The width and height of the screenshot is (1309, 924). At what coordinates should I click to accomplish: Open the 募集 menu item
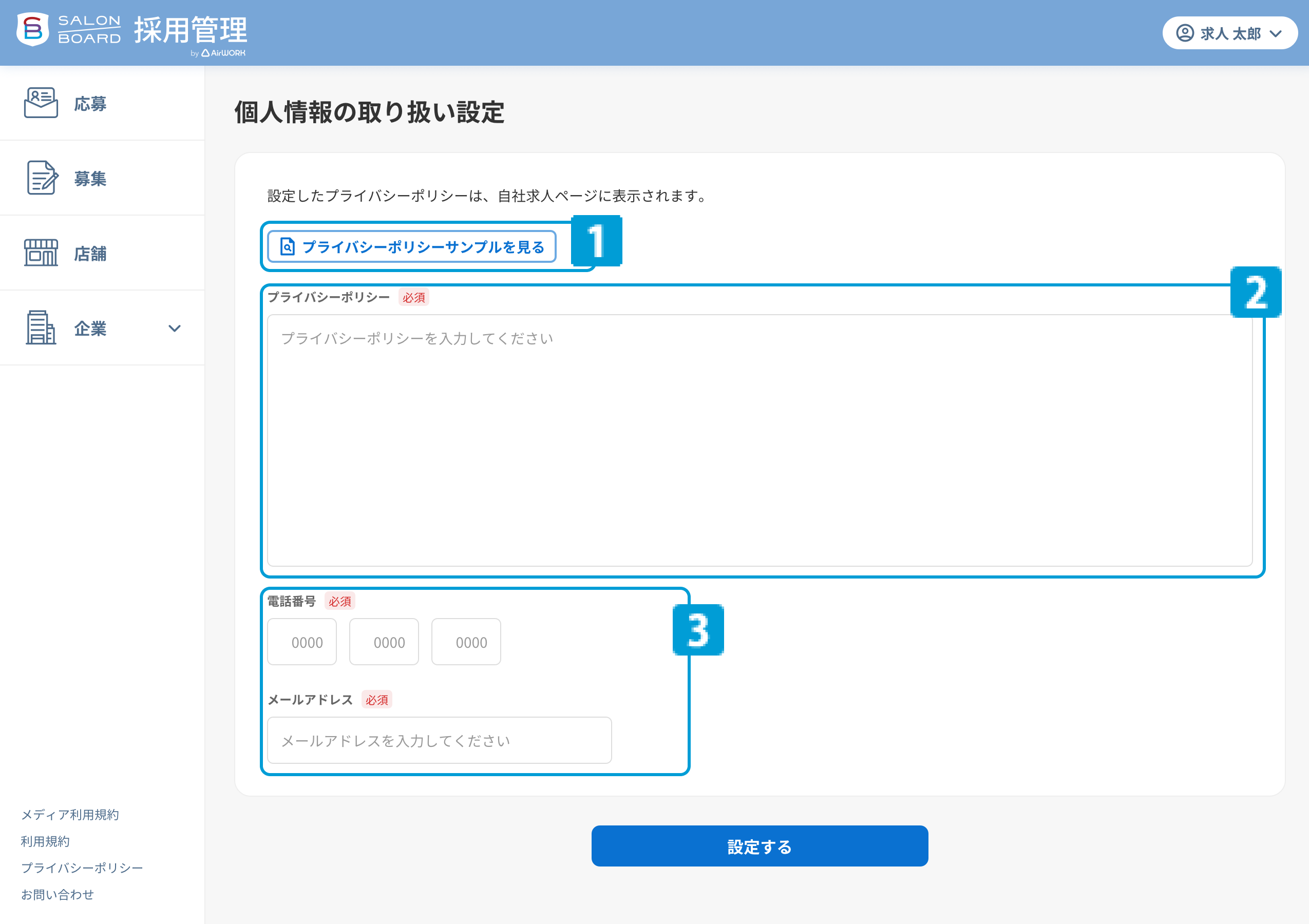tap(103, 178)
